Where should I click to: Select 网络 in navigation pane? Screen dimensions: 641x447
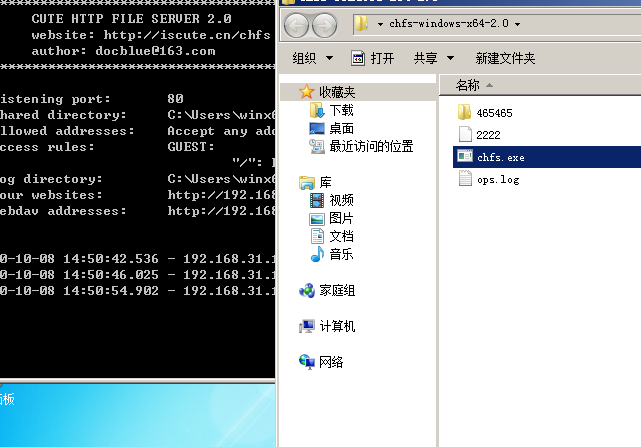tap(331, 362)
